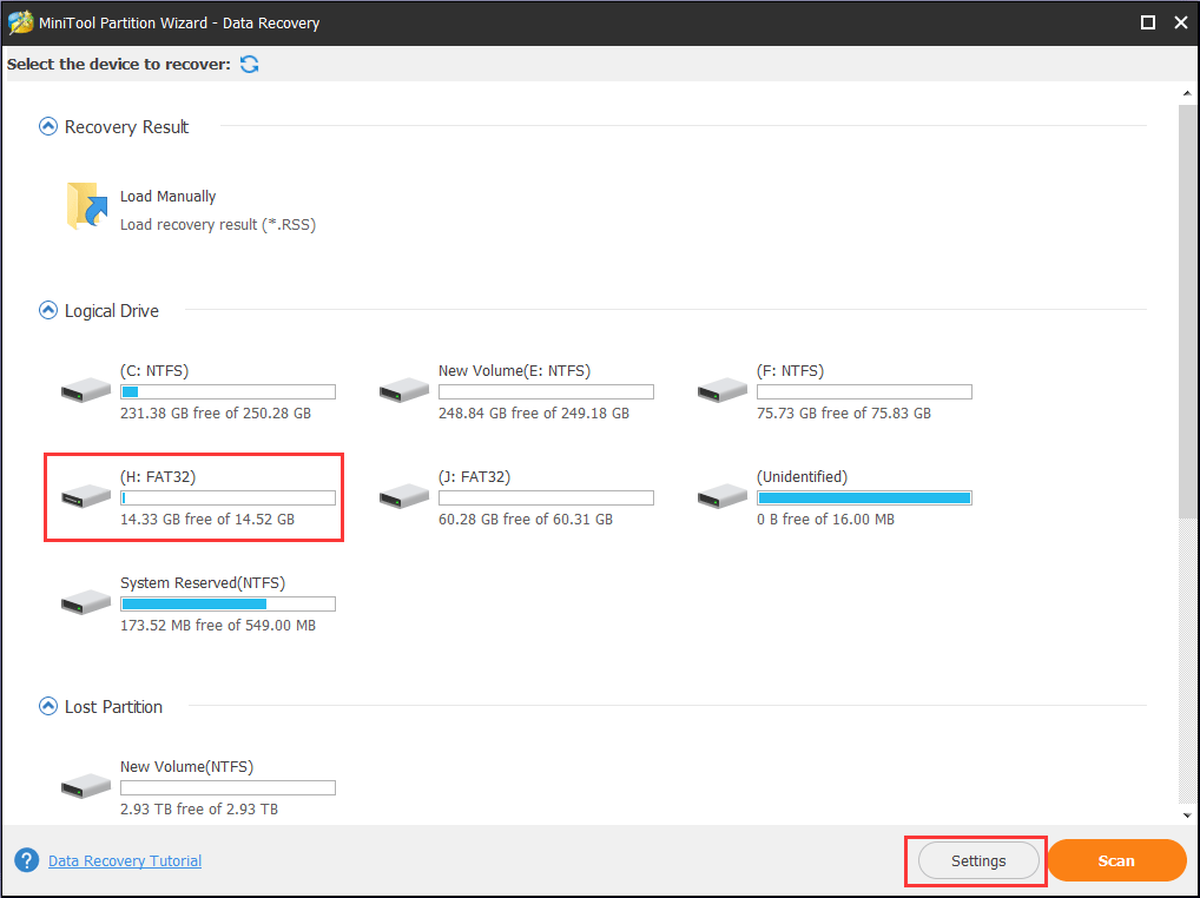This screenshot has height=898, width=1200.
Task: Click the refresh device list icon
Action: 249,64
